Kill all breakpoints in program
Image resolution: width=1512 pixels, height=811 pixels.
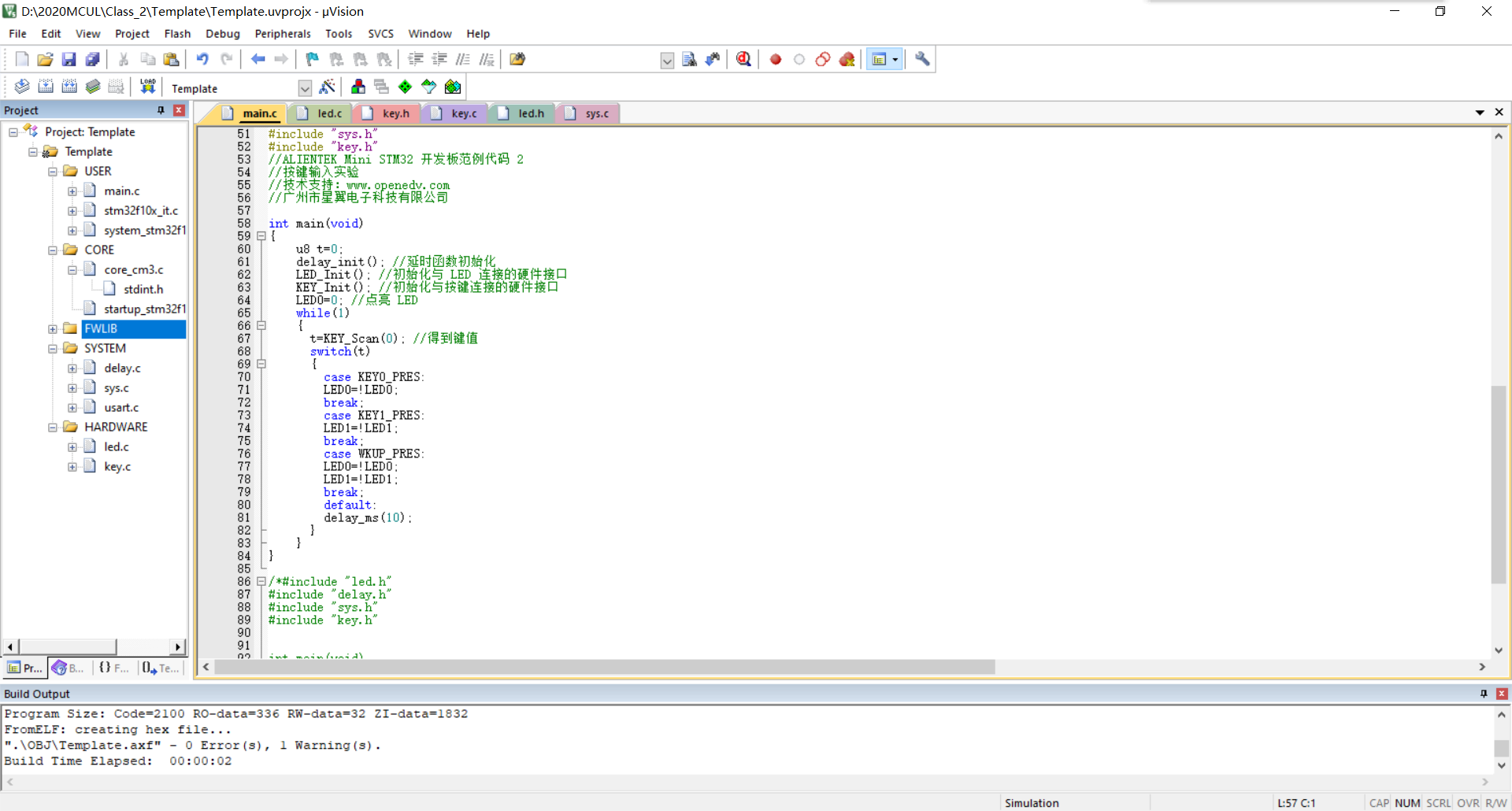[847, 59]
